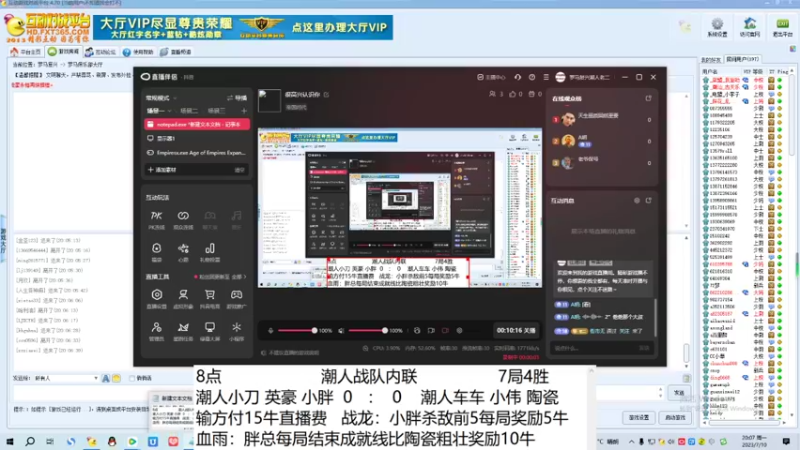Adjust the microphone volume slider
Screen dimensions: 800x450
pos(297,331)
